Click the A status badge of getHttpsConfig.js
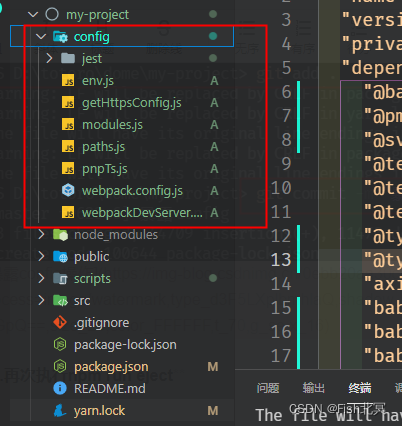402x426 pixels. [214, 103]
